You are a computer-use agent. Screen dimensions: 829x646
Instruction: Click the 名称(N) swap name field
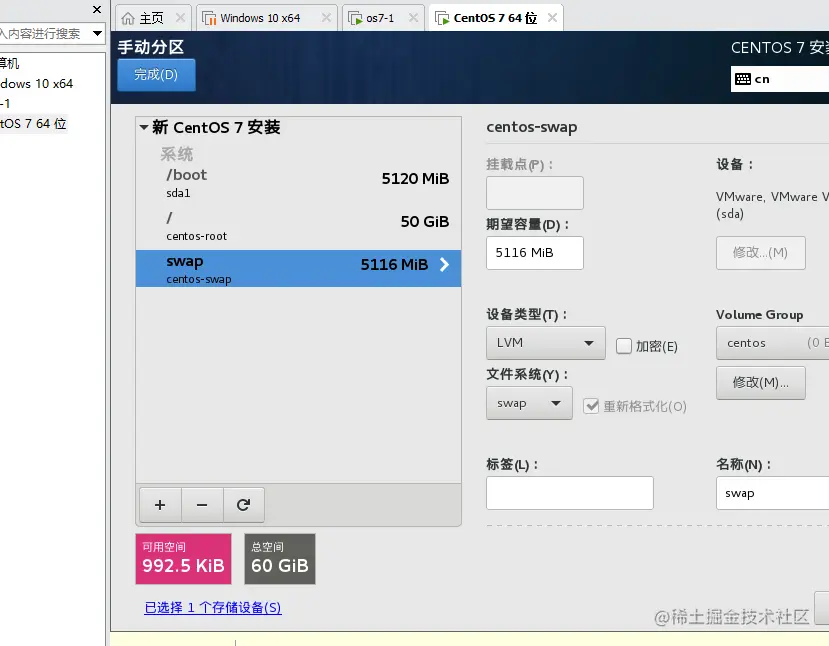tap(772, 493)
